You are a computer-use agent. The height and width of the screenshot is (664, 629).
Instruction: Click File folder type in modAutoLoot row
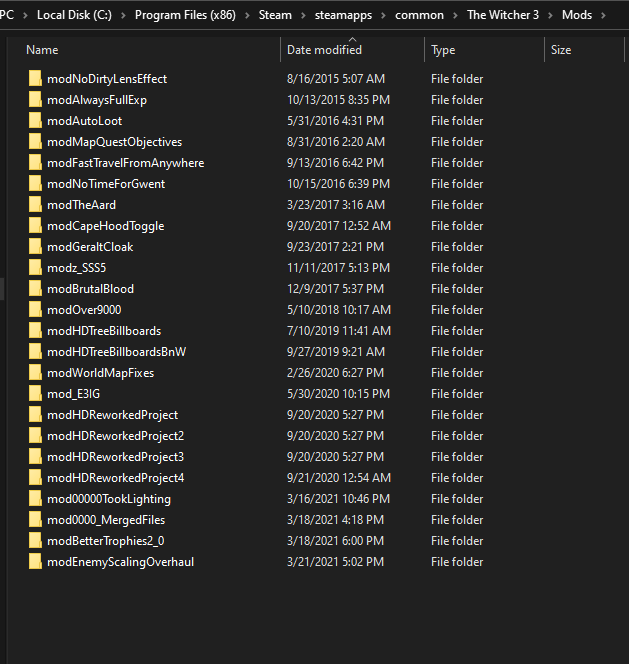[457, 121]
